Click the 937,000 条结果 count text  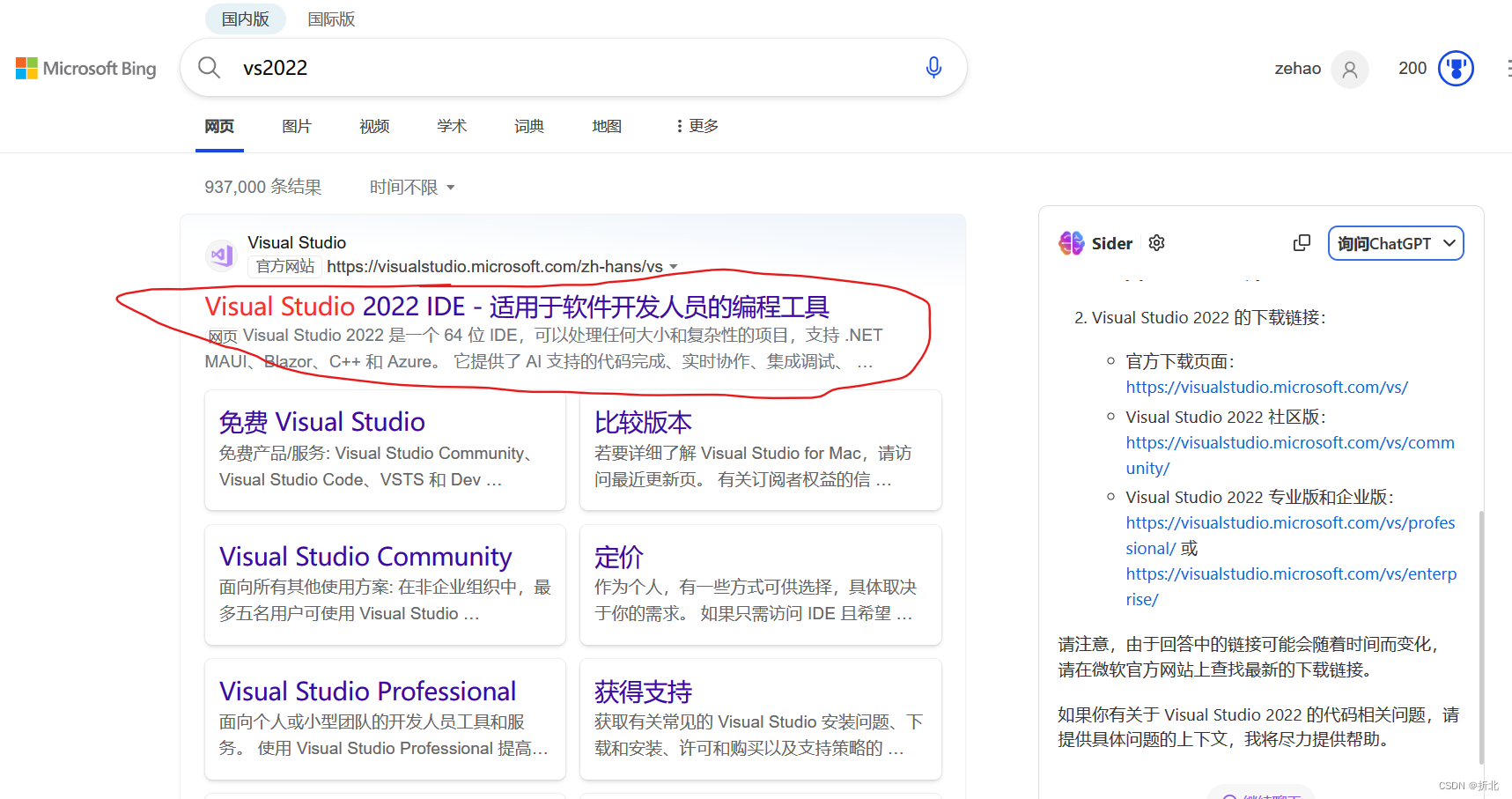click(x=263, y=187)
